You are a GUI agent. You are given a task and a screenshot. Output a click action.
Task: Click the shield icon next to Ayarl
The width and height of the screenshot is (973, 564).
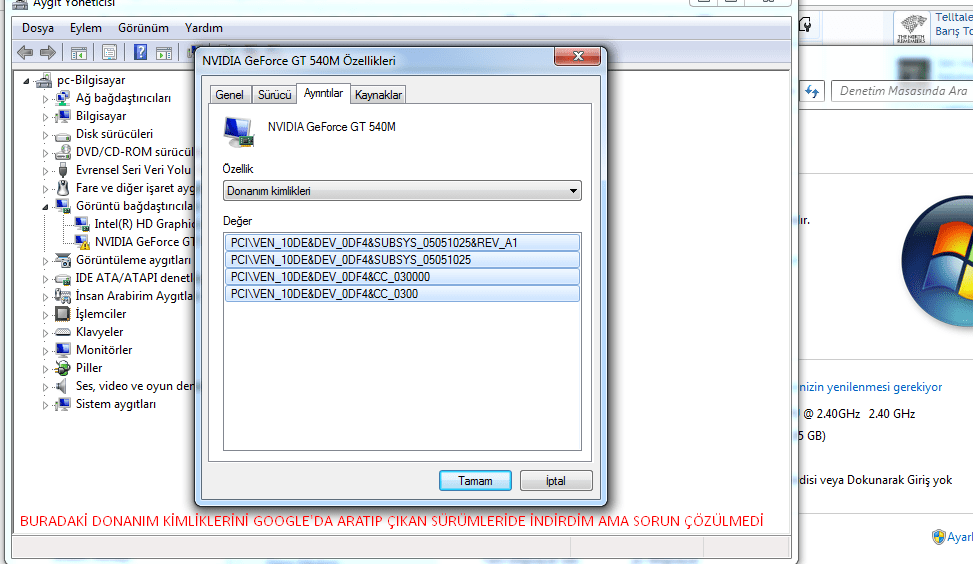click(x=938, y=537)
